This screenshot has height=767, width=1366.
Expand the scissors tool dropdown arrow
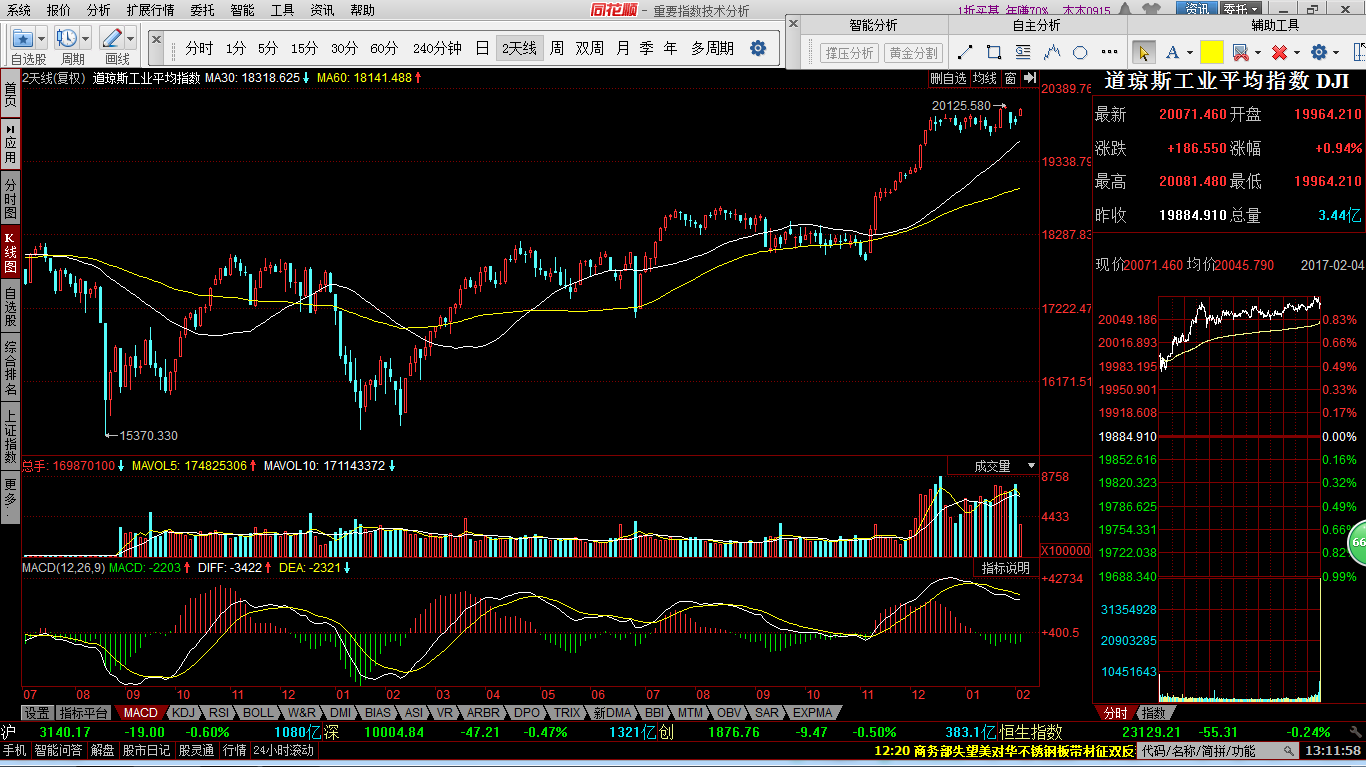pyautogui.click(x=1258, y=52)
